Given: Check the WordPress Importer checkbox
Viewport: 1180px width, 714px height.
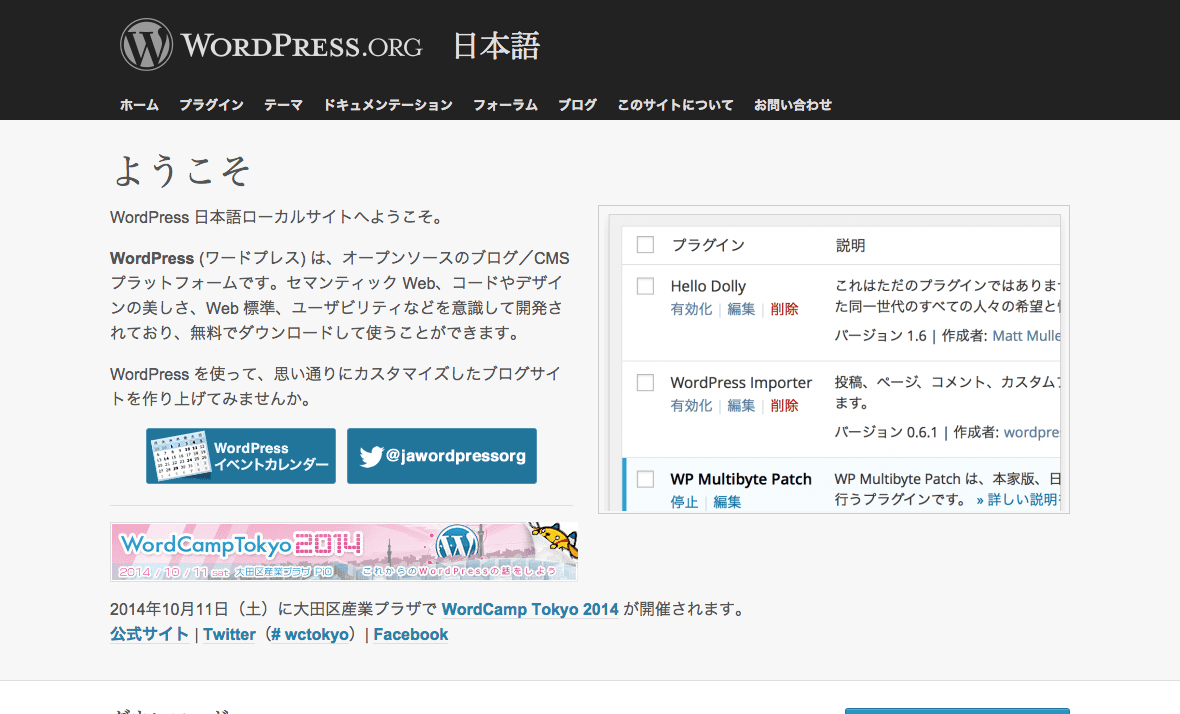Looking at the screenshot, I should 645,382.
